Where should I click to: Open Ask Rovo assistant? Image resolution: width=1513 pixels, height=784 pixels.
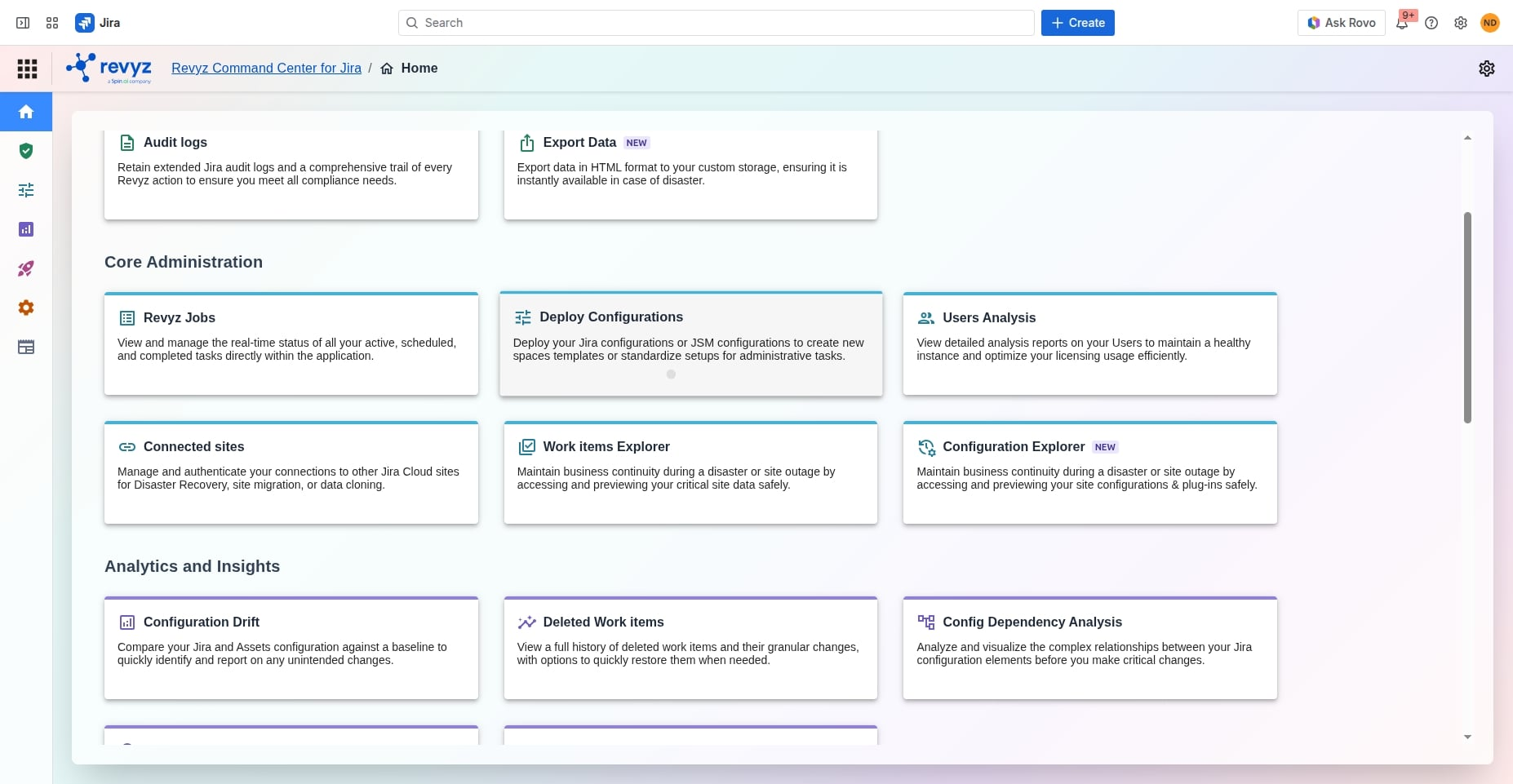click(x=1342, y=23)
